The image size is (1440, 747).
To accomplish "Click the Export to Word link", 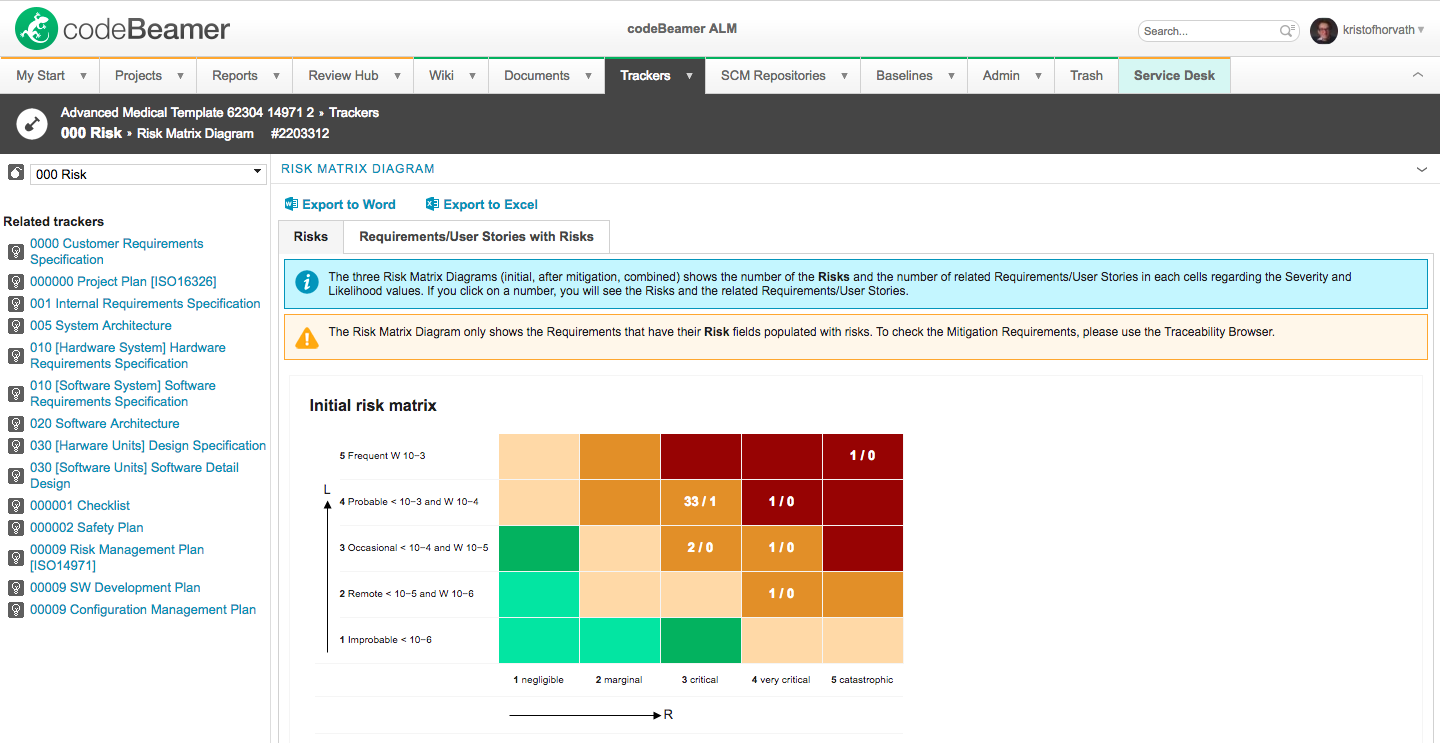I will (x=349, y=205).
